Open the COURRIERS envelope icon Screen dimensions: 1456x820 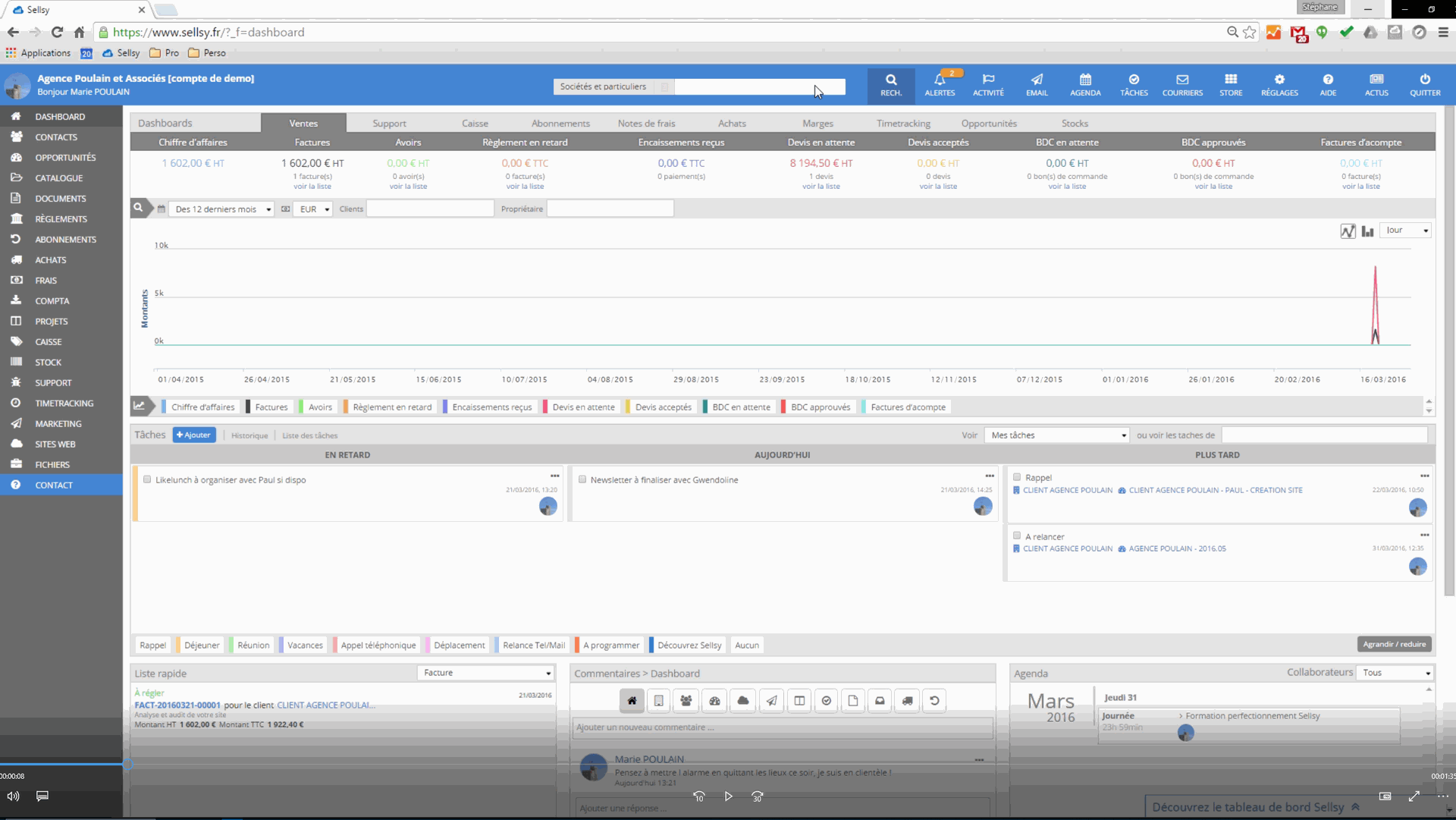[x=1182, y=85]
